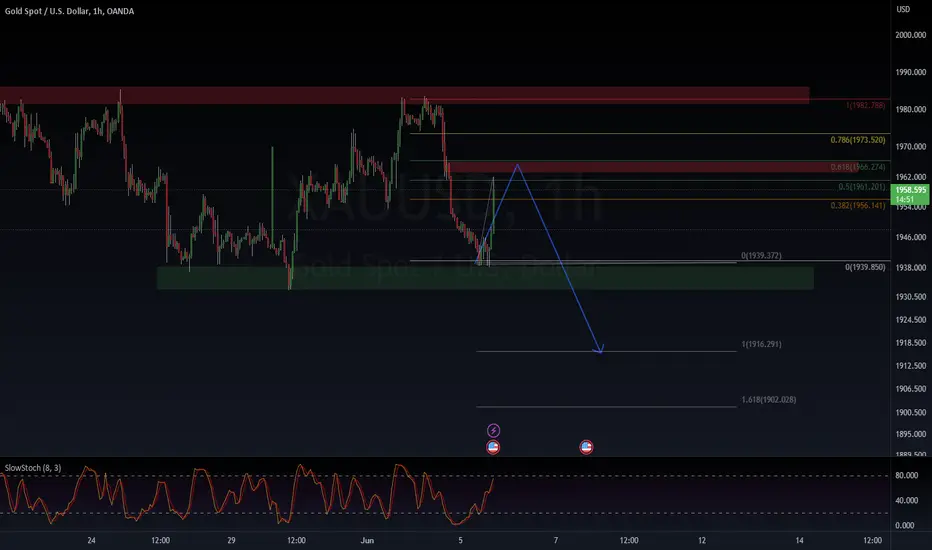Select the Fibonacci level 0(1939.850) label
932x550 pixels.
865,268
